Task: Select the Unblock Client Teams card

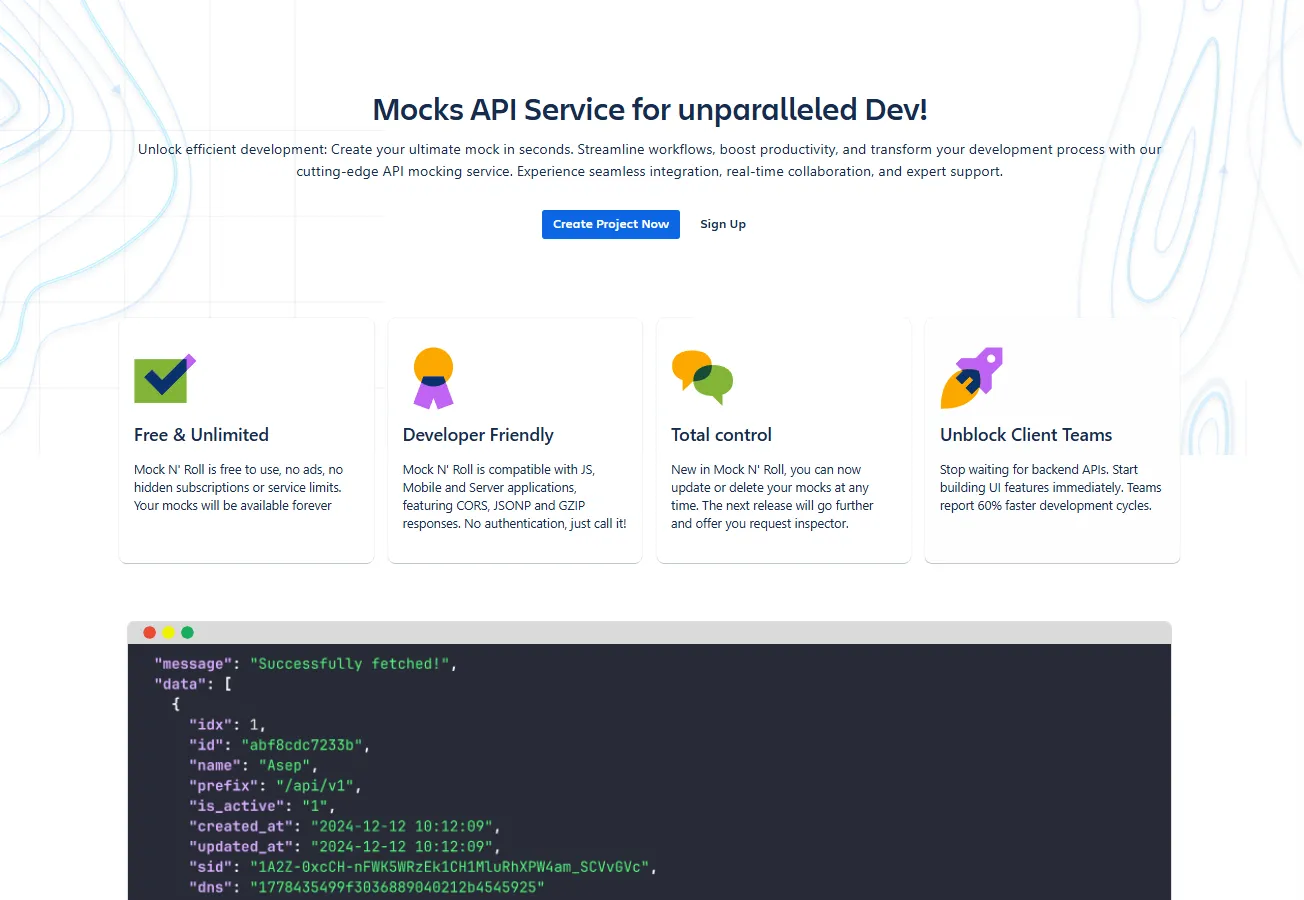Action: (x=1026, y=435)
